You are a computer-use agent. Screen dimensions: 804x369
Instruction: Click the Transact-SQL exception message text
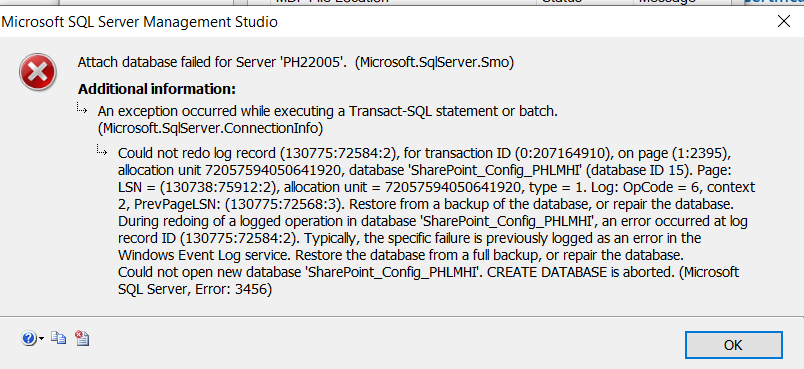[x=328, y=119]
